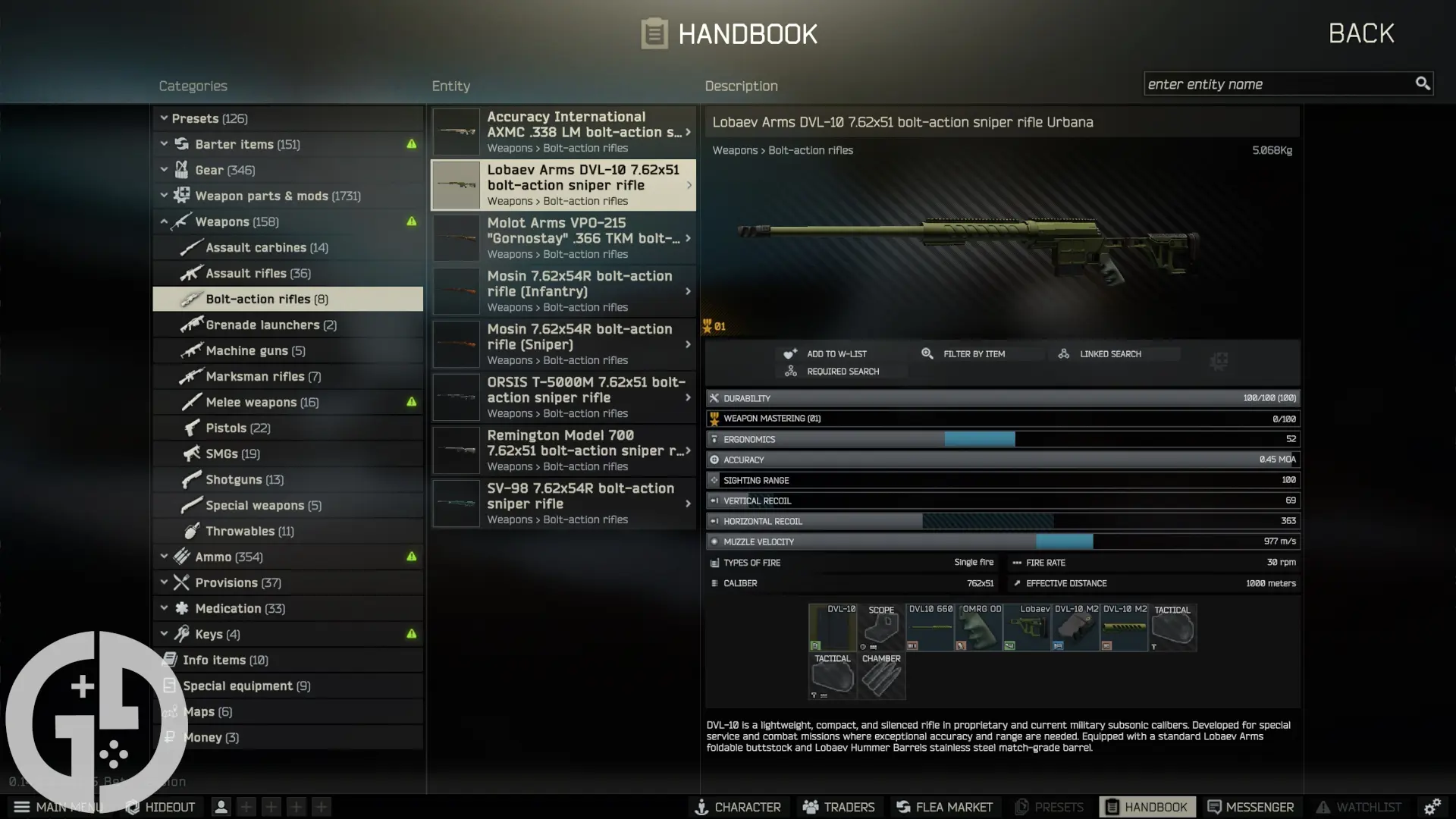
Task: Click the entity name search input
Action: [x=1279, y=83]
